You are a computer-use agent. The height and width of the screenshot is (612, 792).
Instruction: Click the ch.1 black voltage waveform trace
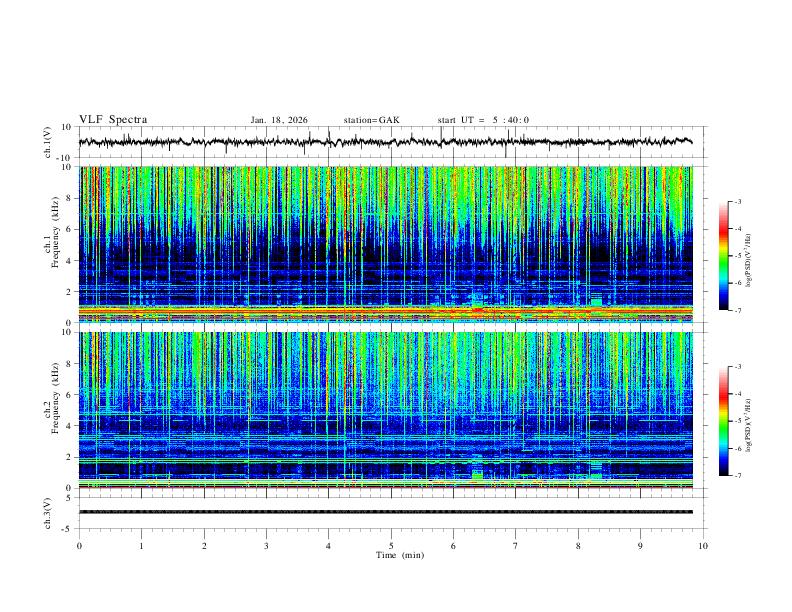[x=385, y=142]
